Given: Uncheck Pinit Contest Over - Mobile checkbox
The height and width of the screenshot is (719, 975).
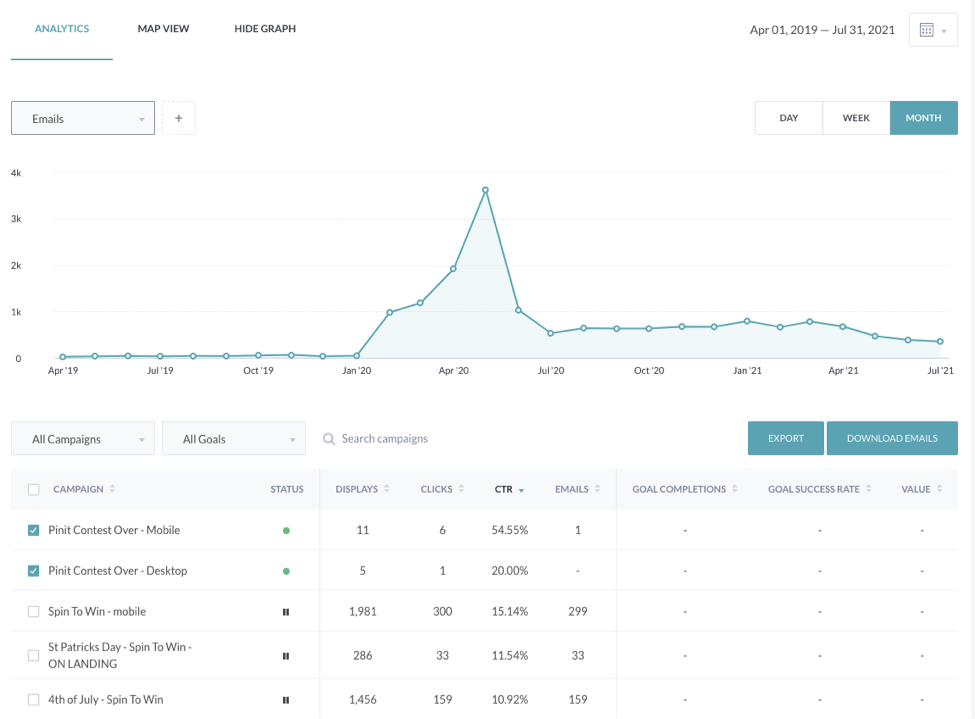Looking at the screenshot, I should click(x=34, y=530).
